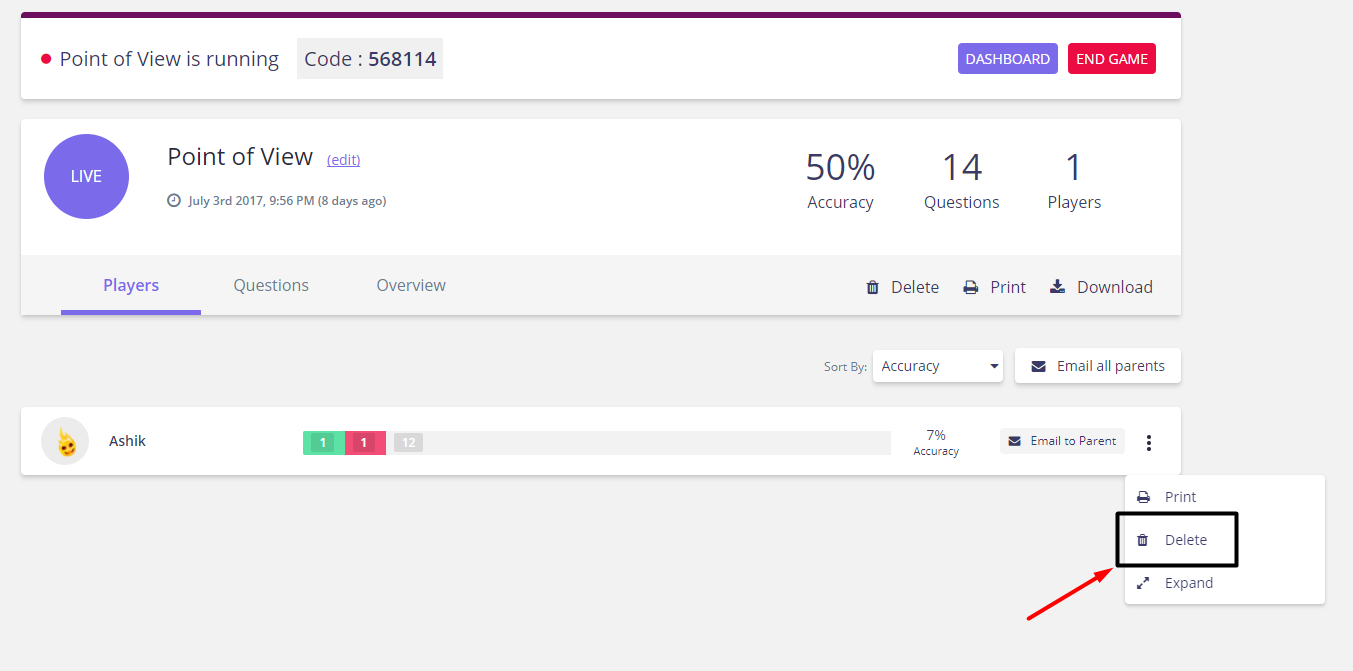The width and height of the screenshot is (1353, 671).
Task: Open the three-dot menu for Ashik
Action: coord(1149,442)
